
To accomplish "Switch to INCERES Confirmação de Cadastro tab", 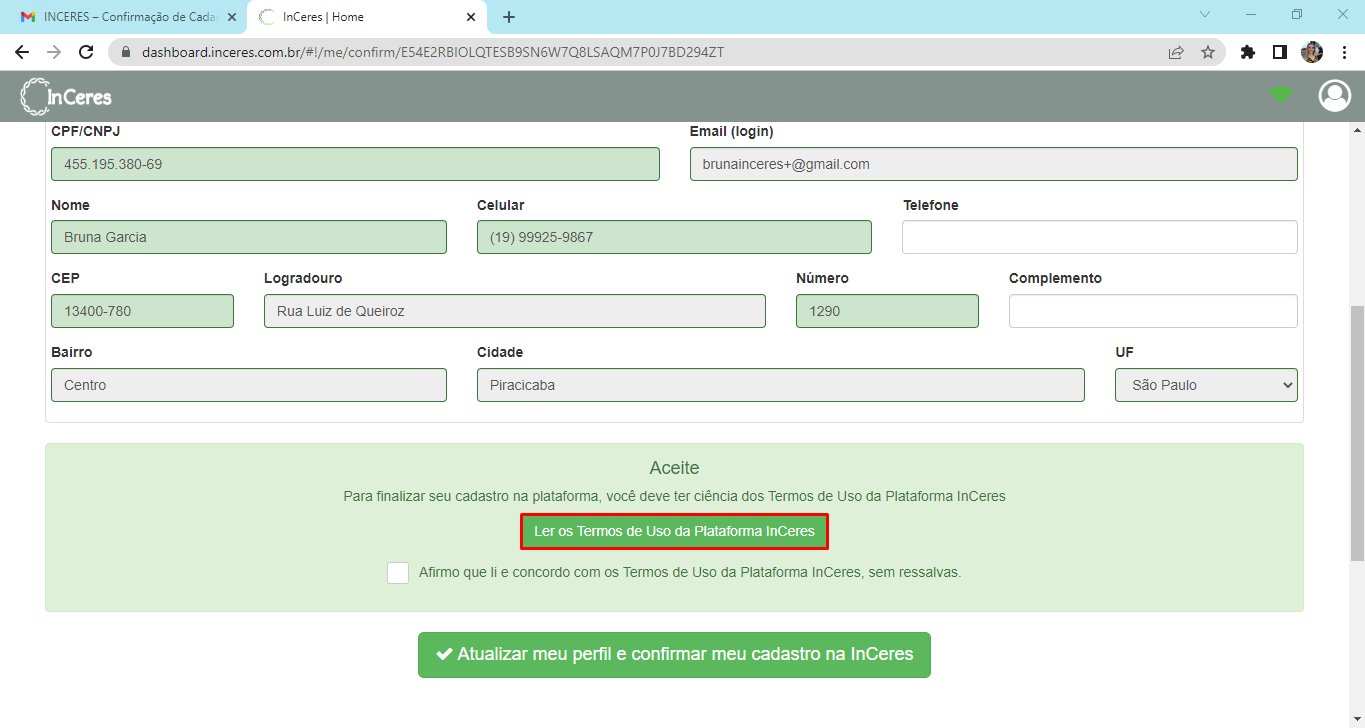I will [124, 17].
